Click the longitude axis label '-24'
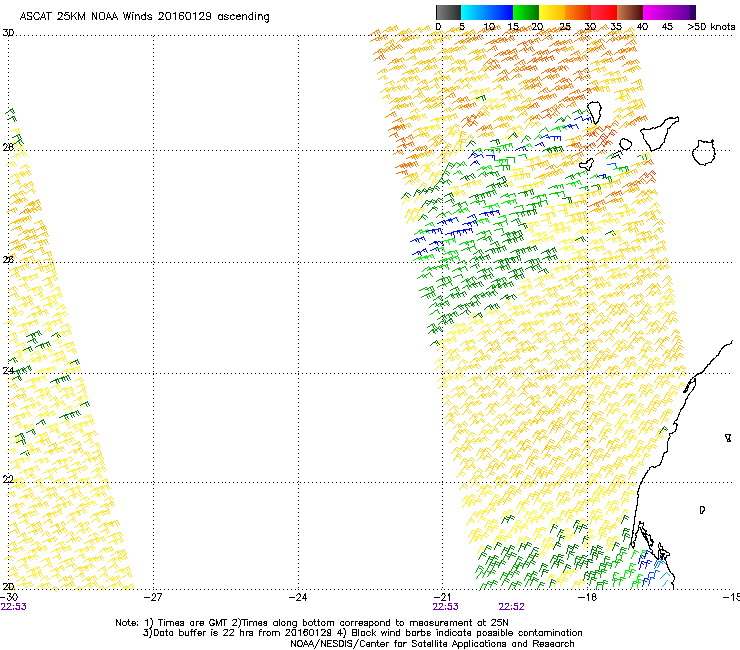This screenshot has width=740, height=650. pyautogui.click(x=298, y=597)
